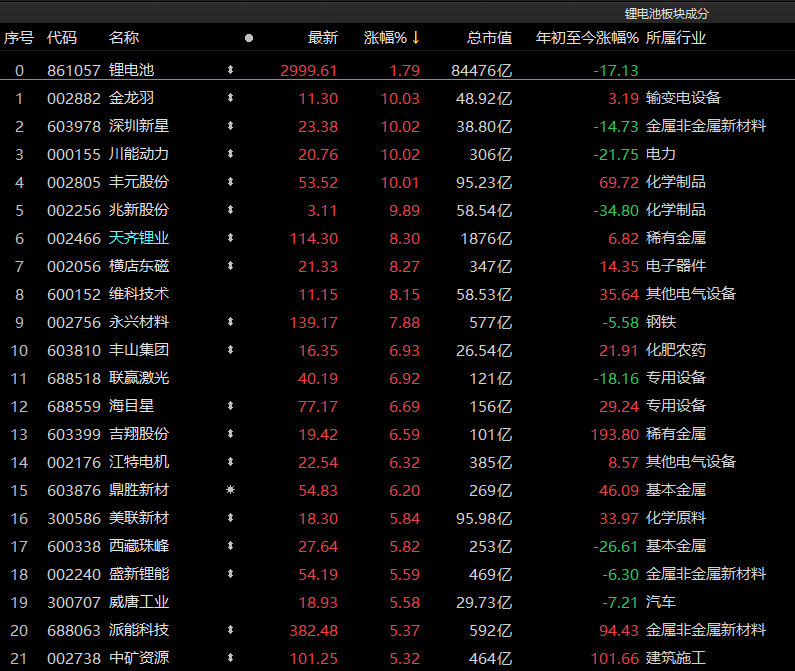Click the marker icon in 锂电池 index row

tap(231, 70)
